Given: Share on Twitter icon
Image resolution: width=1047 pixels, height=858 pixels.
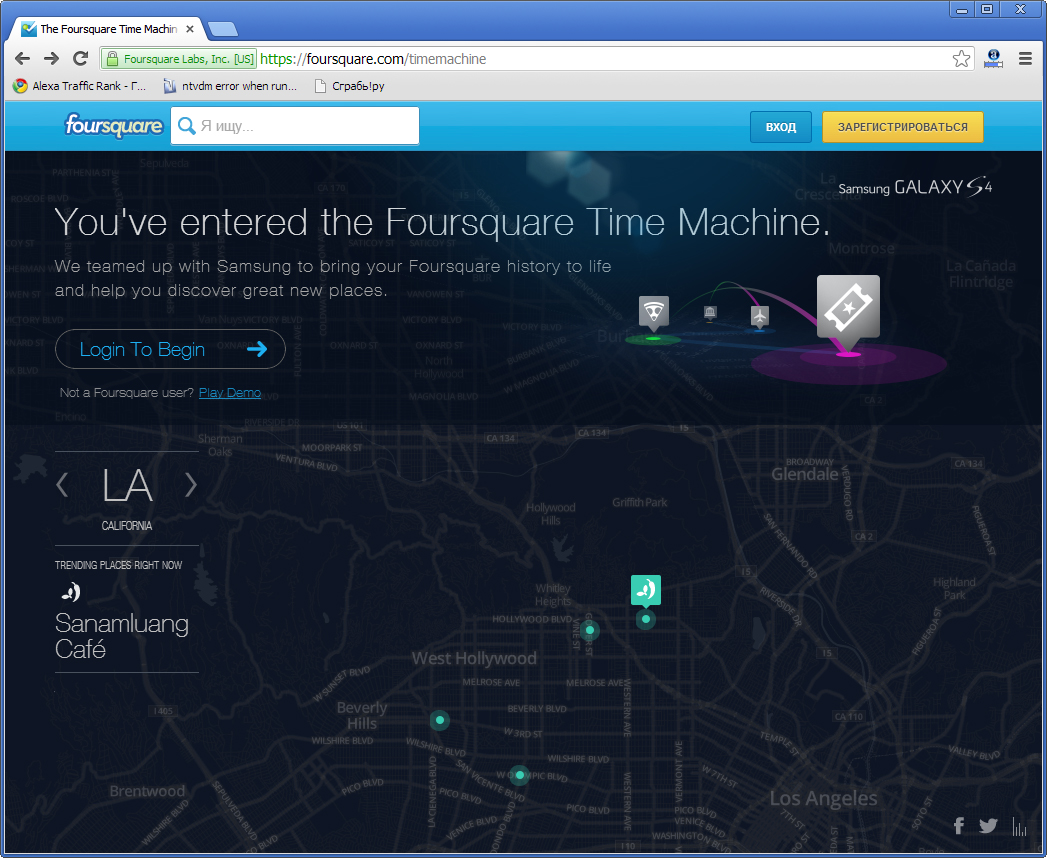Looking at the screenshot, I should (988, 826).
